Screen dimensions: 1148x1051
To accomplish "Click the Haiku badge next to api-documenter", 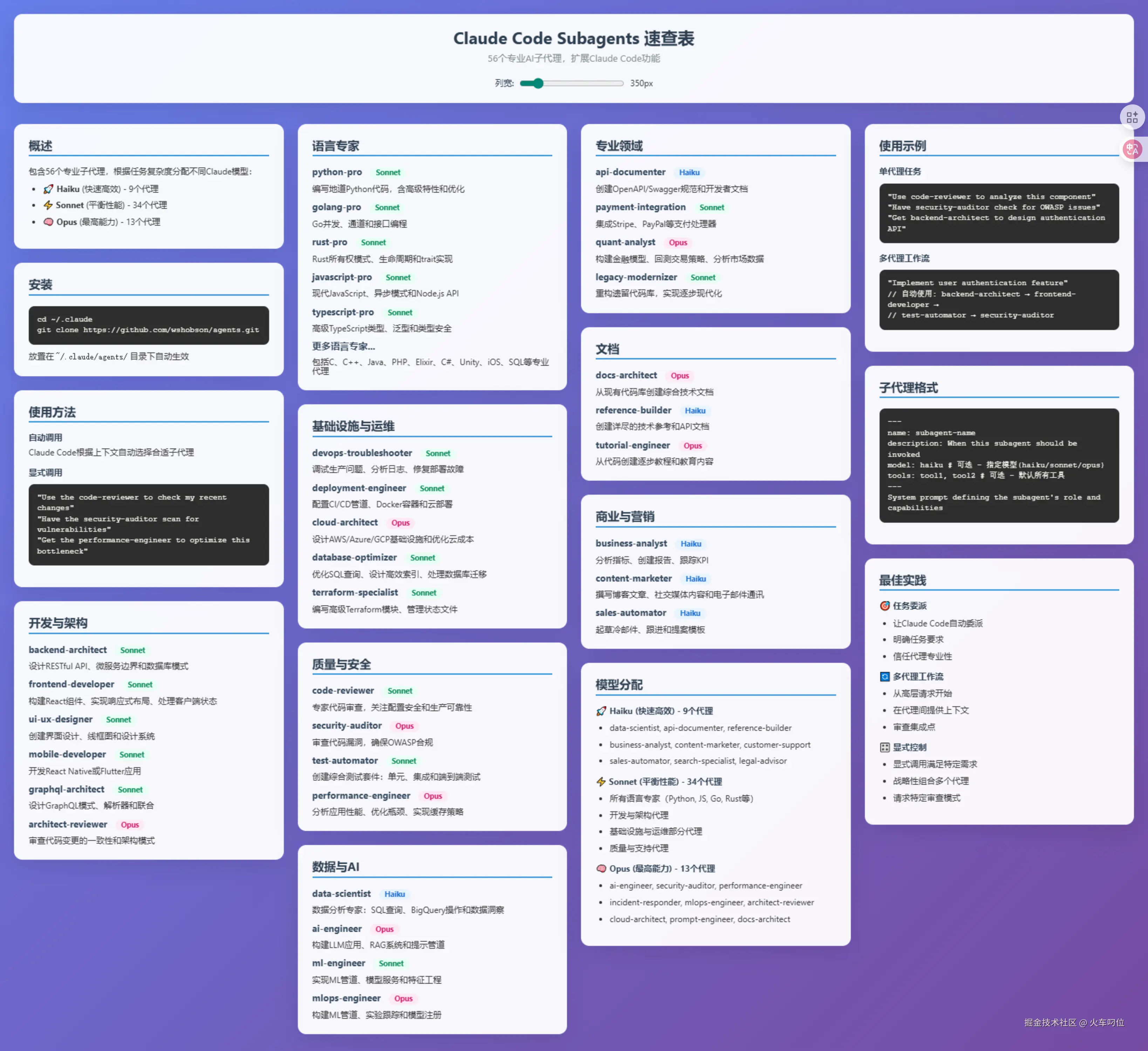I will tap(689, 172).
